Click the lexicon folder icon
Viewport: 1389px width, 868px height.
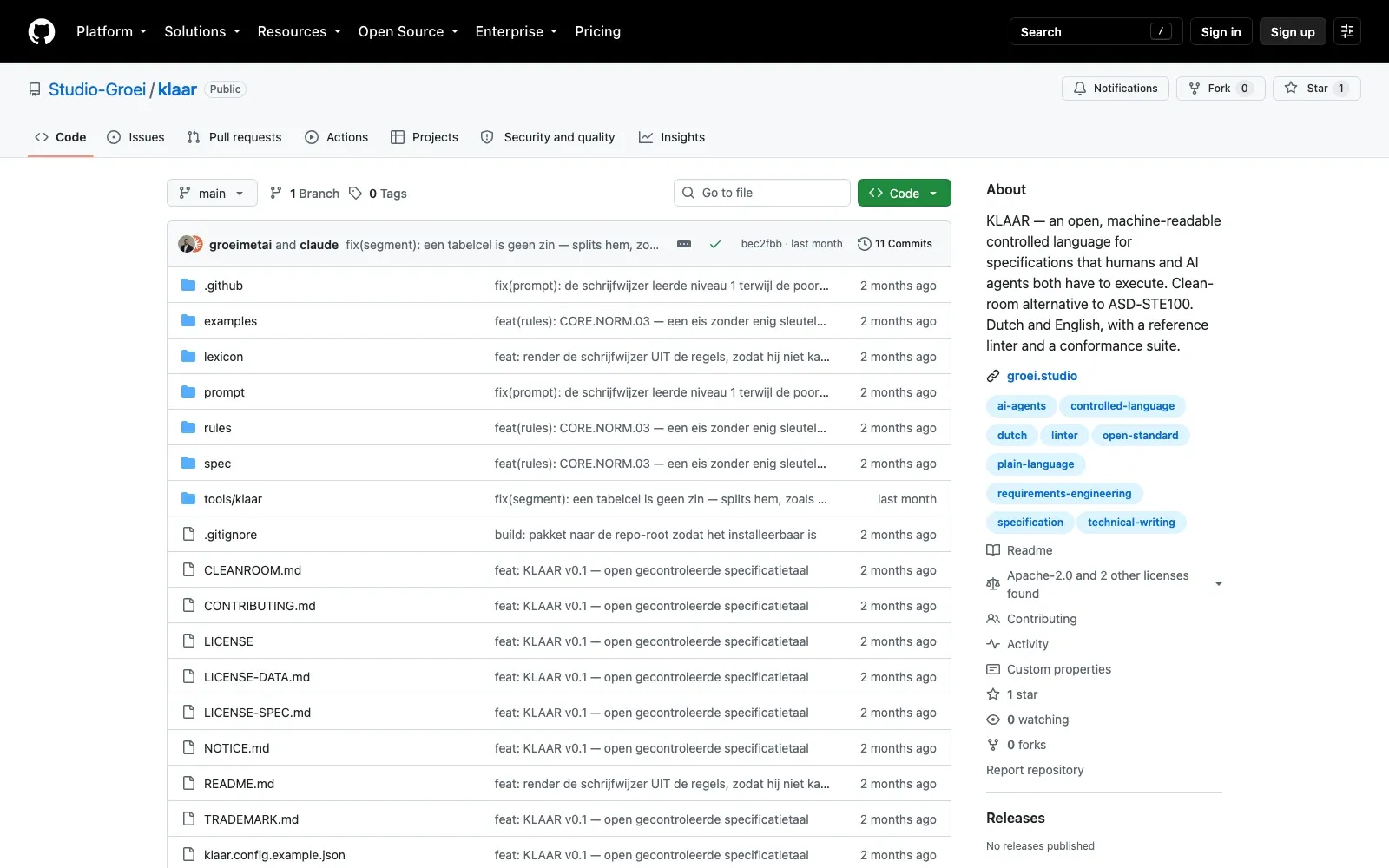(188, 357)
